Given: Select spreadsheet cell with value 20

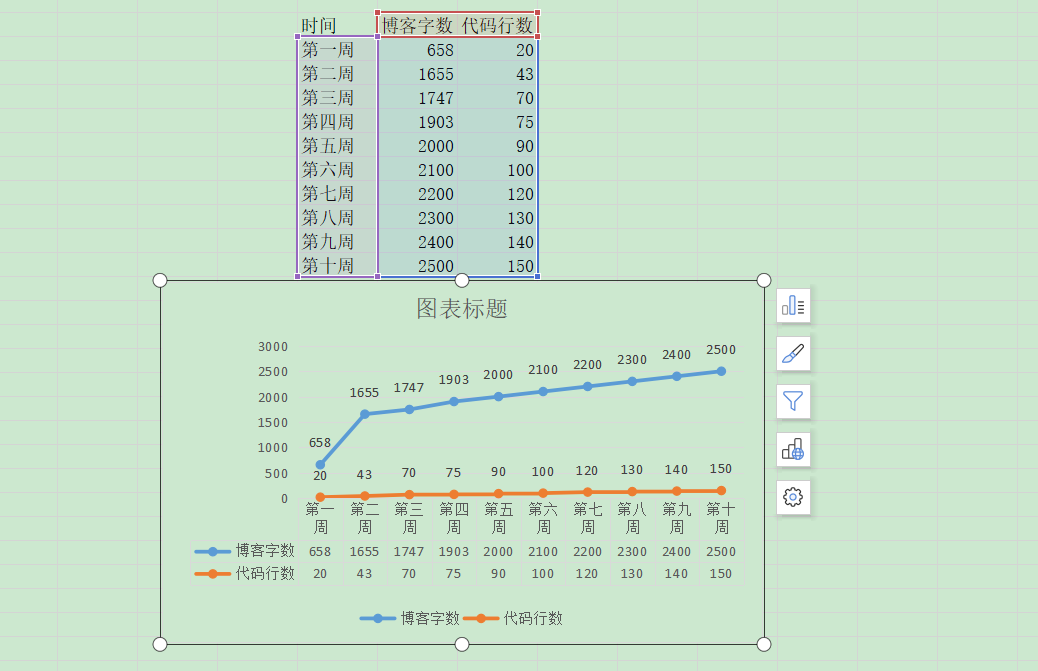Looking at the screenshot, I should coord(497,50).
